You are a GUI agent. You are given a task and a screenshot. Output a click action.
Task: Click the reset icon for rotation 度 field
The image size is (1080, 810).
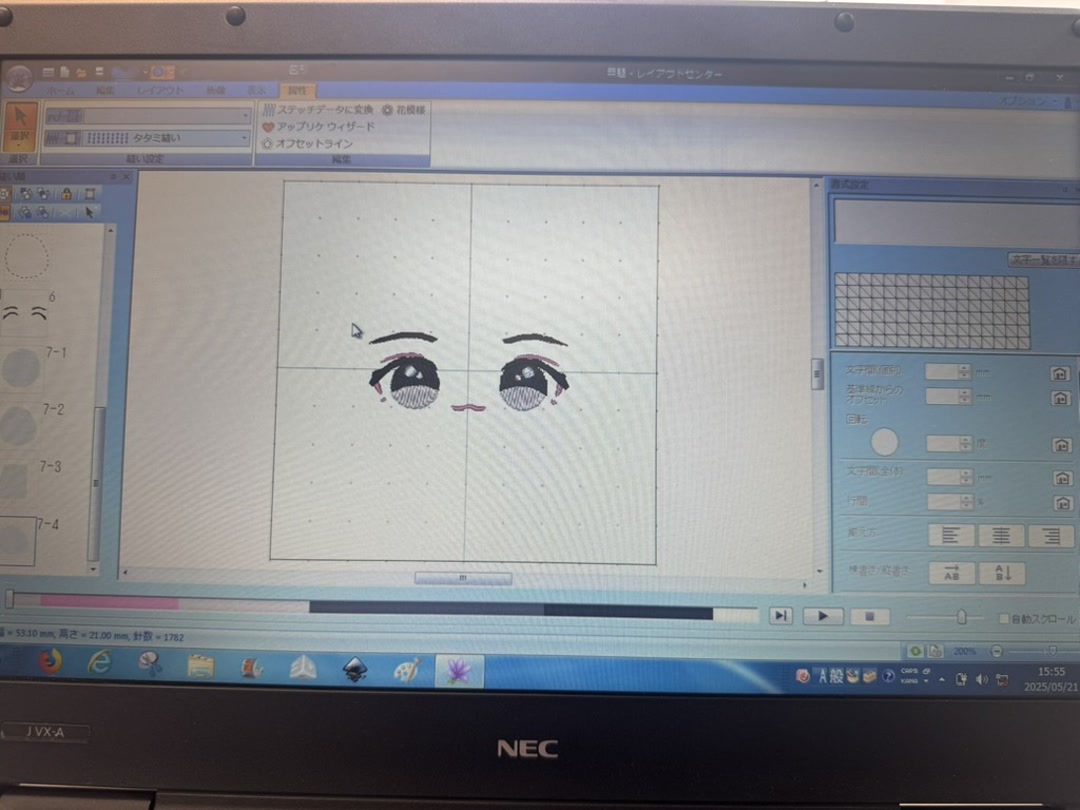[x=1061, y=445]
